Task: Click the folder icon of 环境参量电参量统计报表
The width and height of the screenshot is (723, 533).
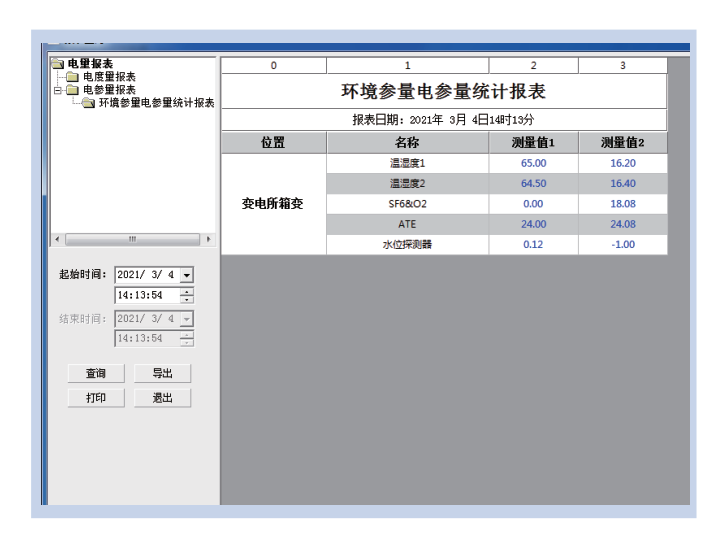Action: [x=89, y=103]
